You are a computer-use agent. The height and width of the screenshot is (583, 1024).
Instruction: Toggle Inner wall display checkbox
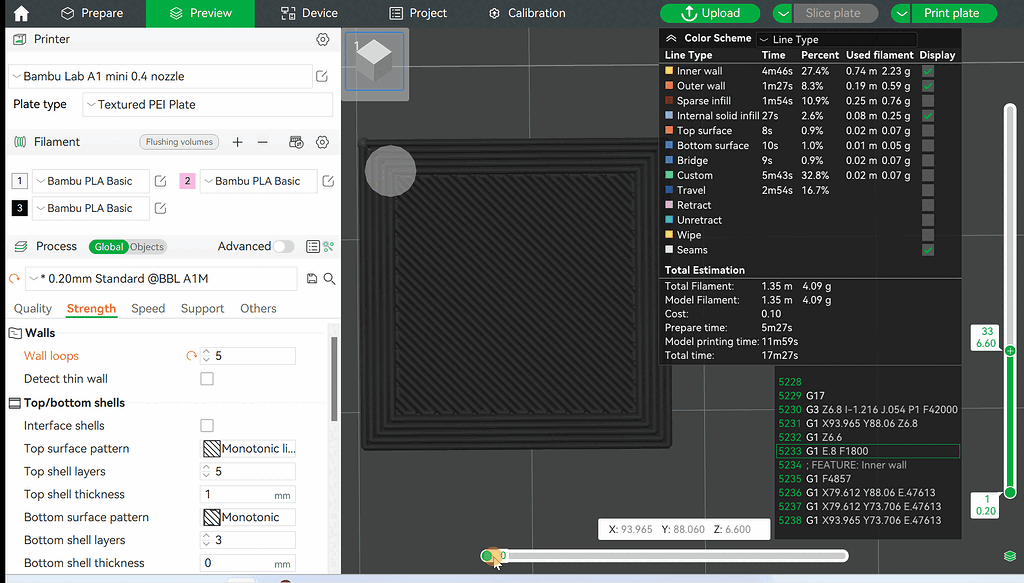(928, 71)
